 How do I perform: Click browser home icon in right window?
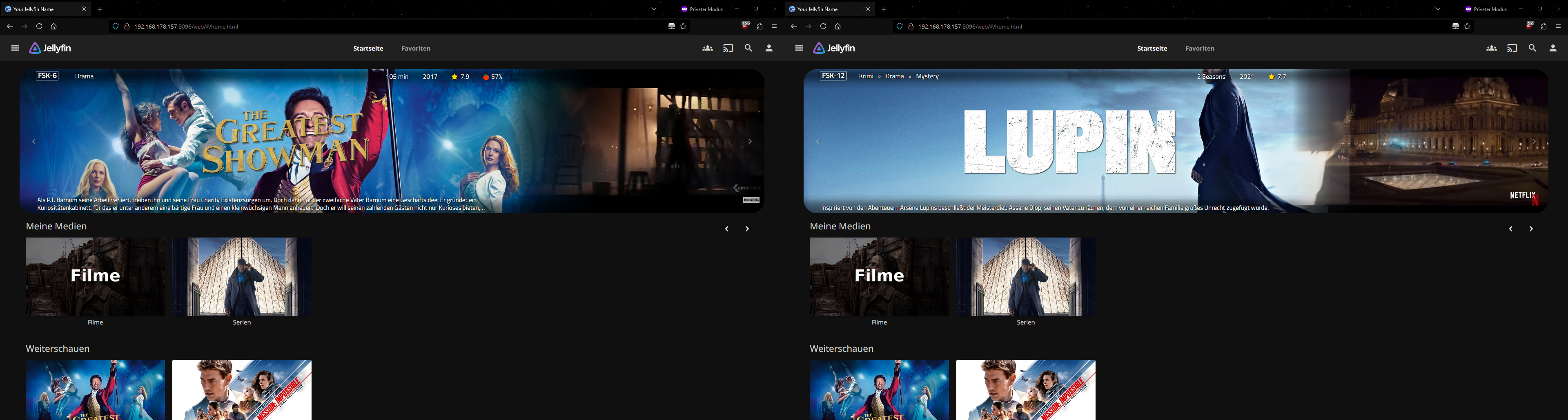coord(837,26)
